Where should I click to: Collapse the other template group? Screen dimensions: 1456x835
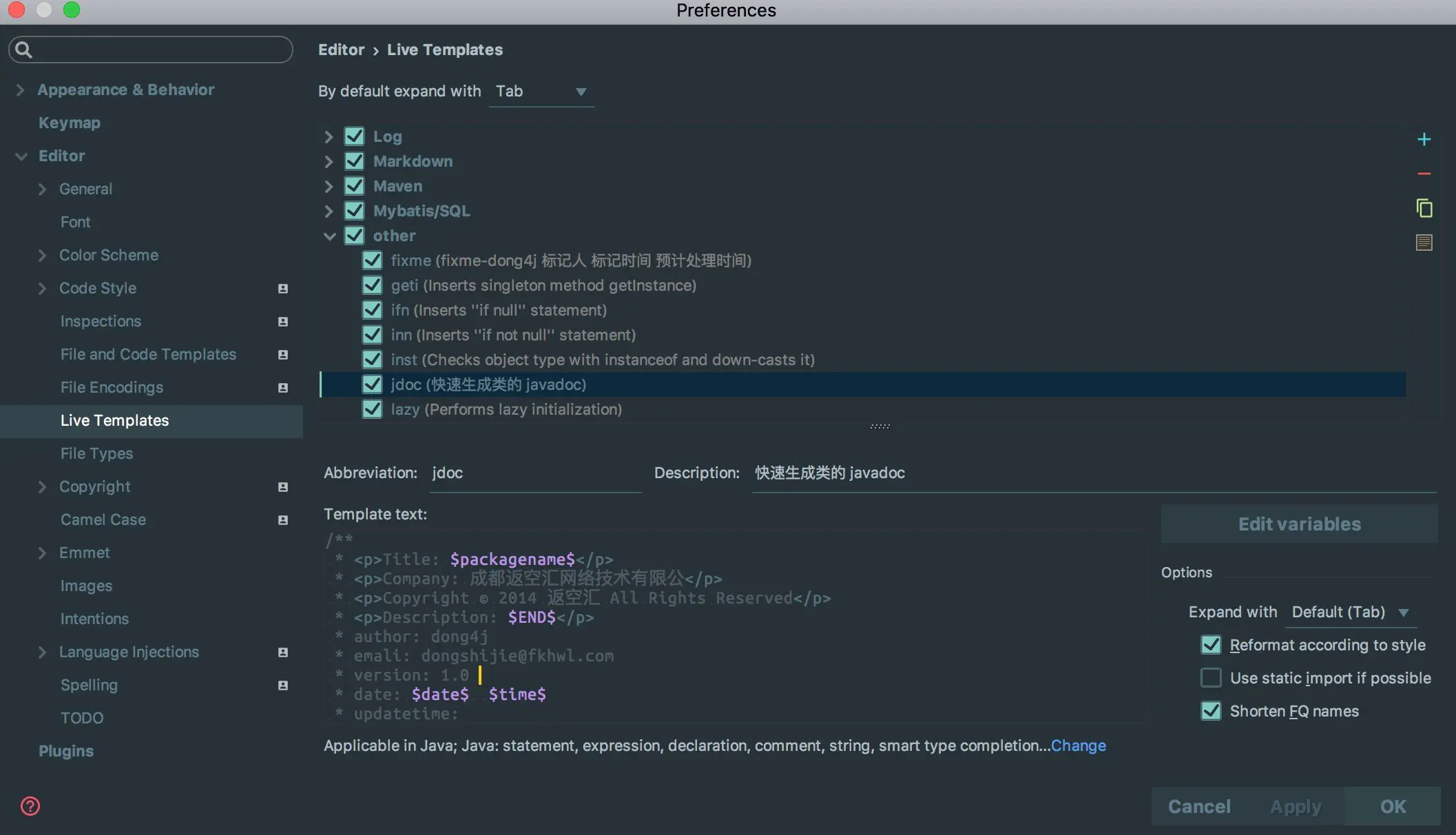click(x=329, y=236)
